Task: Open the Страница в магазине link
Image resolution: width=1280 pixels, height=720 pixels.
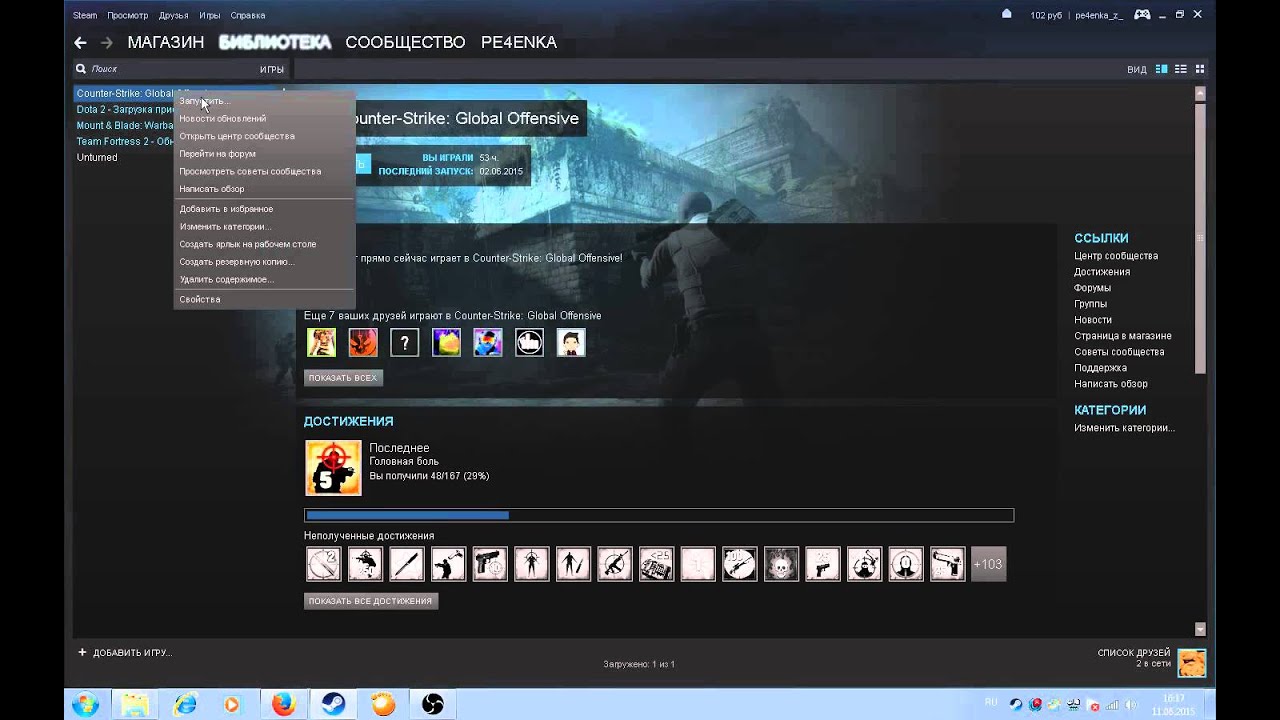Action: pos(1123,336)
